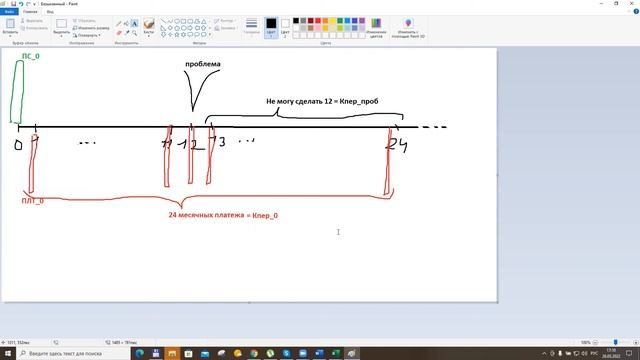The image size is (640, 360).
Task: Open Excel from the taskbar
Action: (x=336, y=353)
